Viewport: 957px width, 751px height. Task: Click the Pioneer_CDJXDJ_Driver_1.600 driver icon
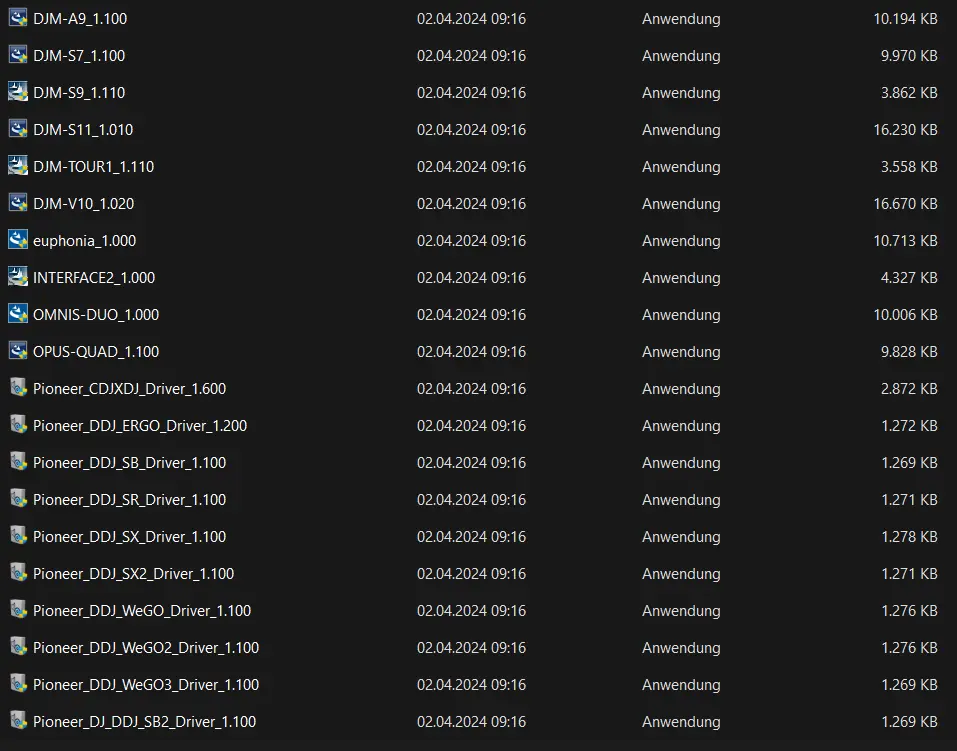pos(17,388)
